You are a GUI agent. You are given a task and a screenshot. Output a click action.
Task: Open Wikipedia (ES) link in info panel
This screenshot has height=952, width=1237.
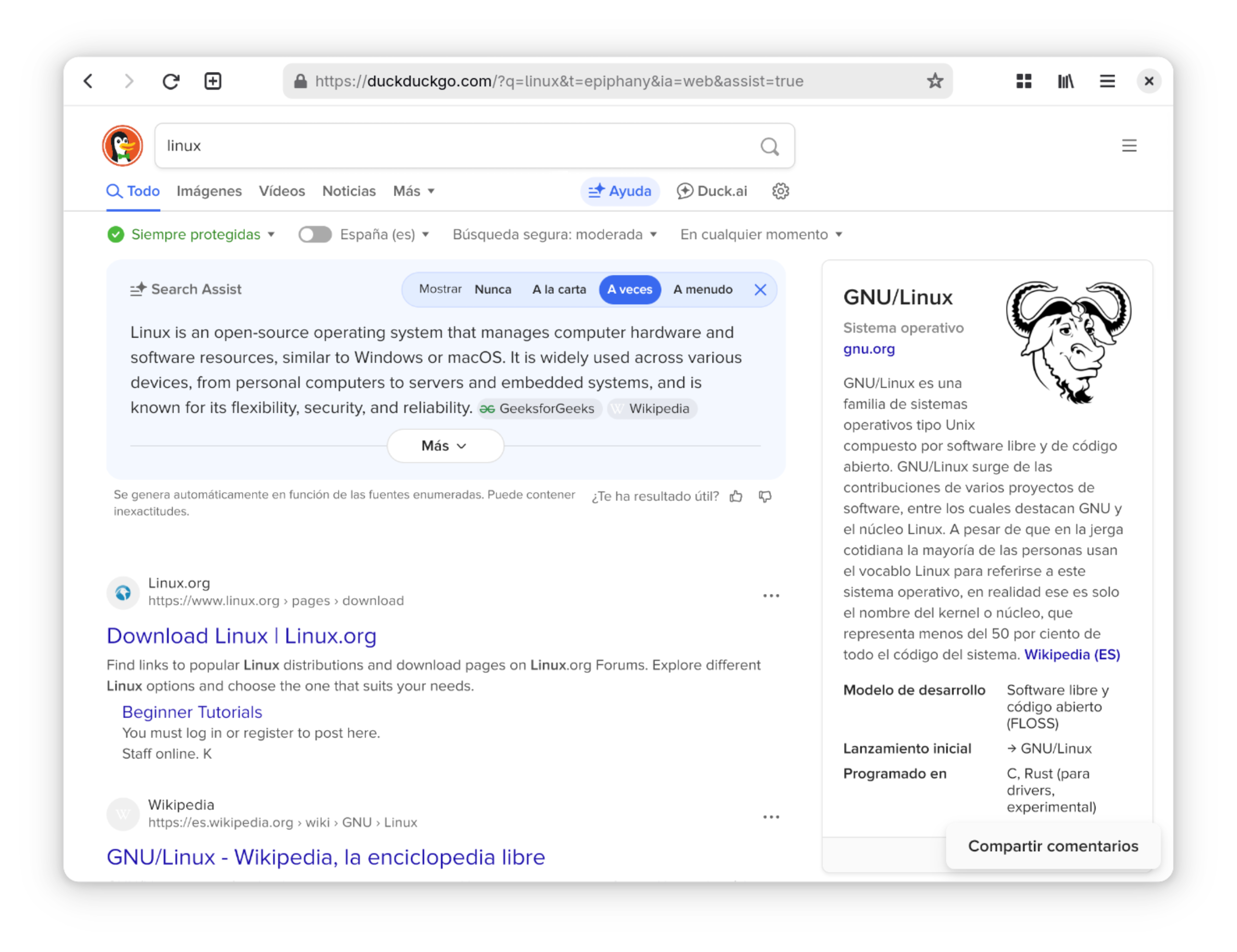[x=1072, y=654]
